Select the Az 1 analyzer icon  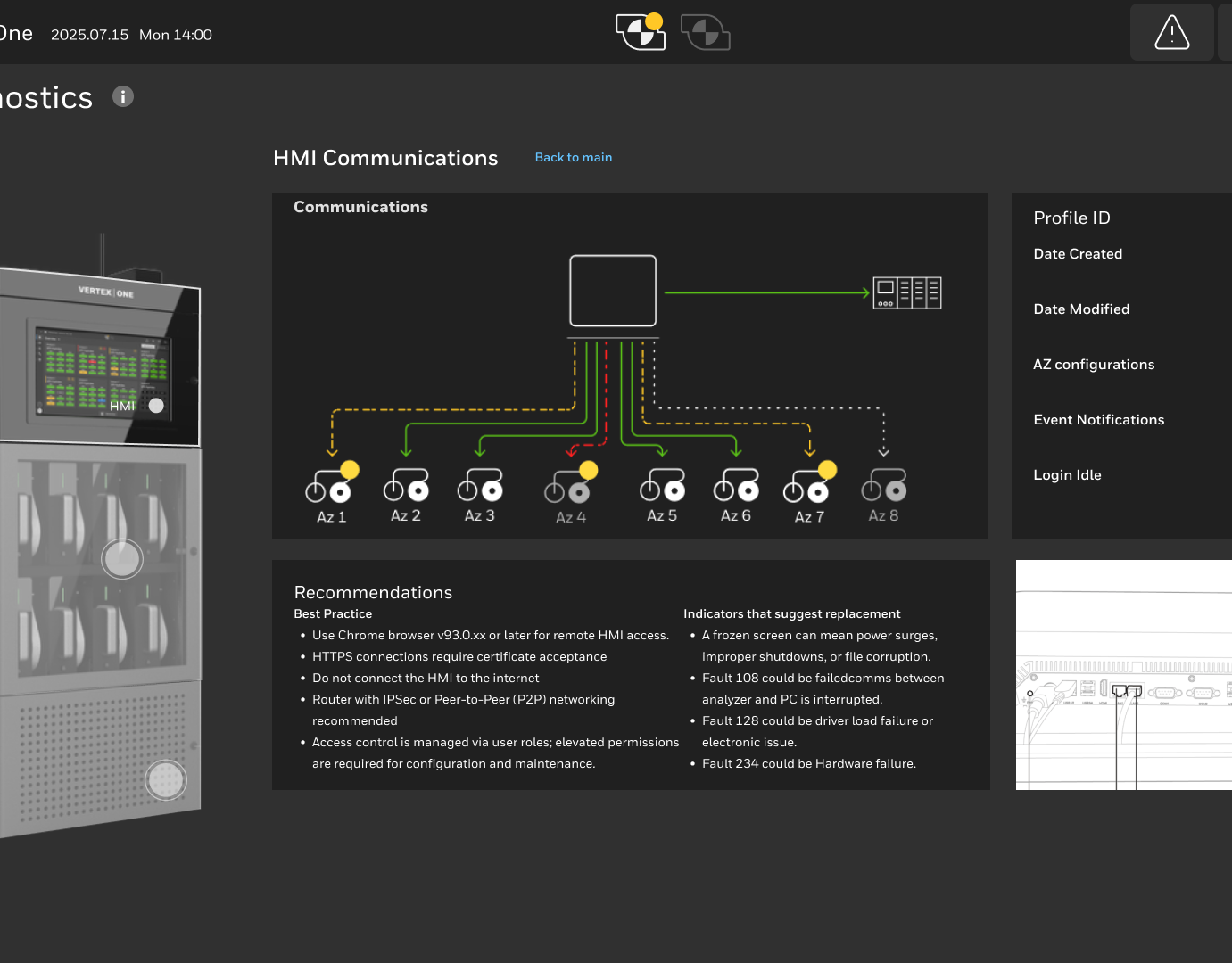331,484
